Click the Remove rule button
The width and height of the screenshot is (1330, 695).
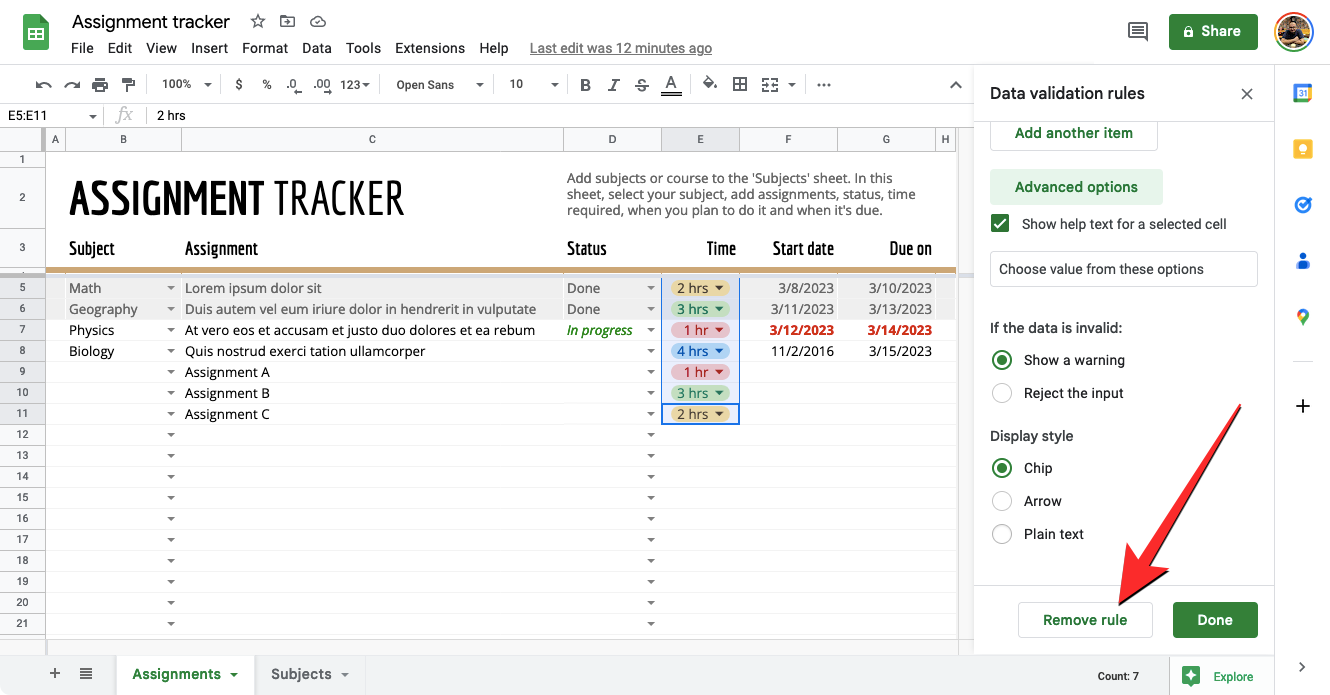tap(1085, 620)
